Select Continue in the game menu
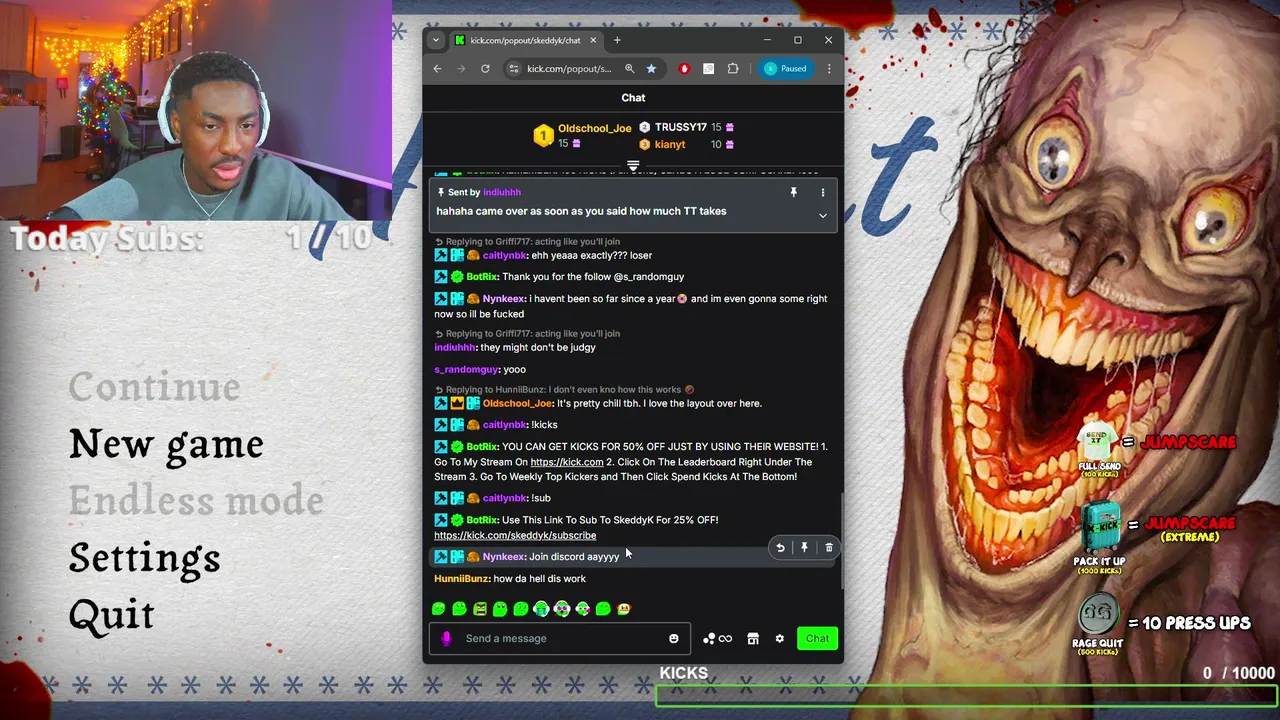The image size is (1280, 720). coord(154,387)
